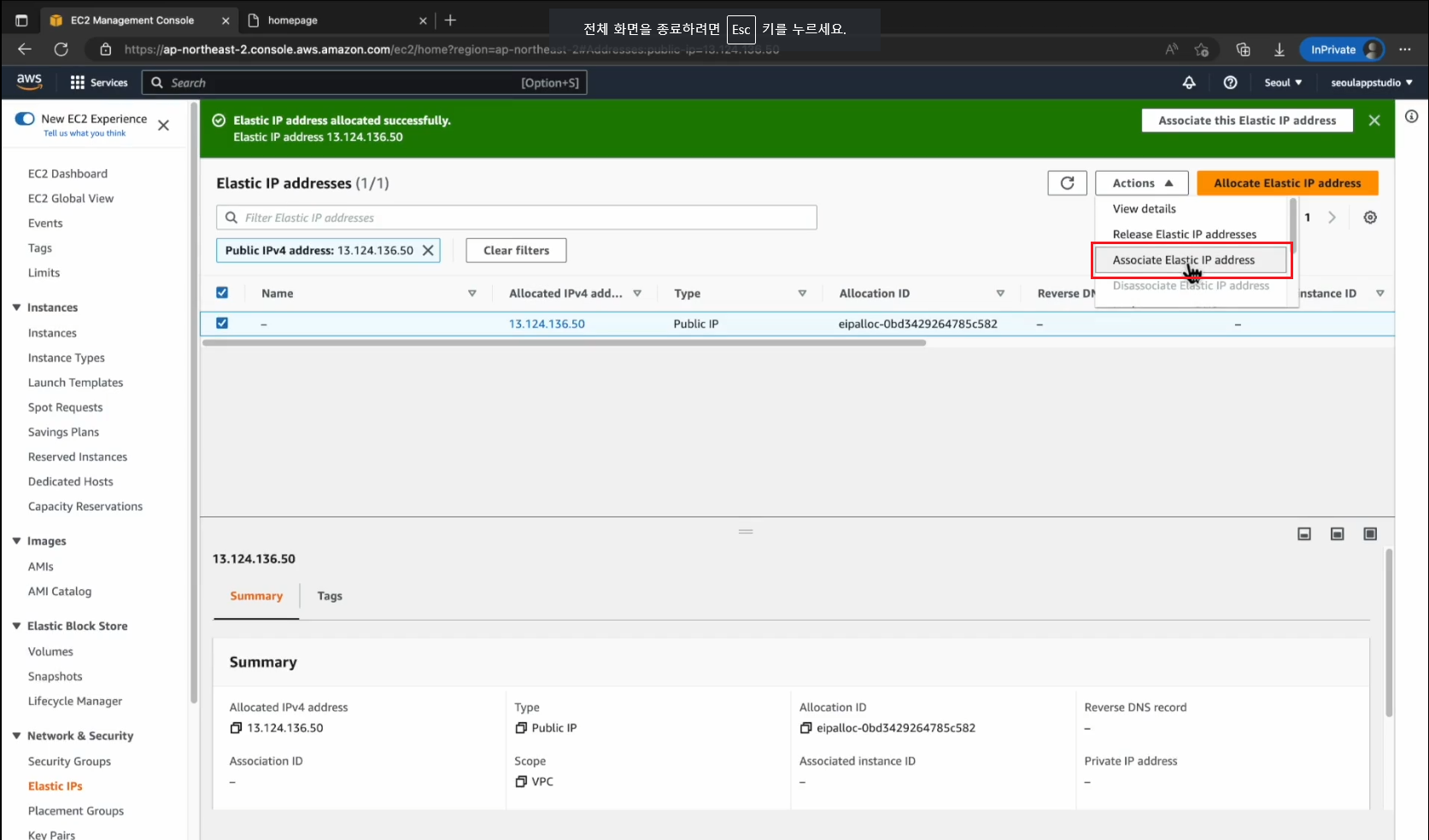Open the AWS home logo
The image size is (1429, 840).
29,82
